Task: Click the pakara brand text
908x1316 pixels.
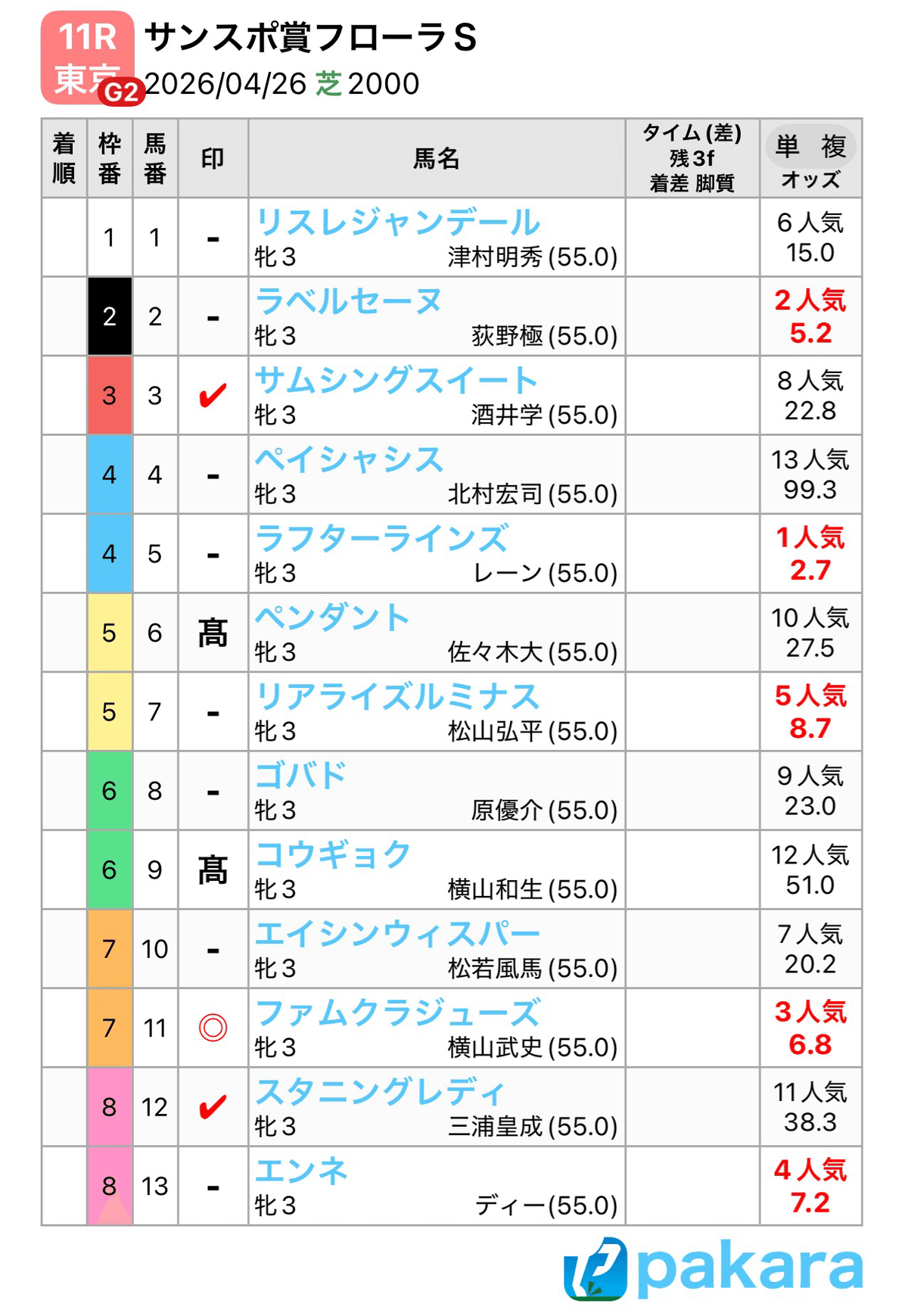Action: [x=750, y=1268]
